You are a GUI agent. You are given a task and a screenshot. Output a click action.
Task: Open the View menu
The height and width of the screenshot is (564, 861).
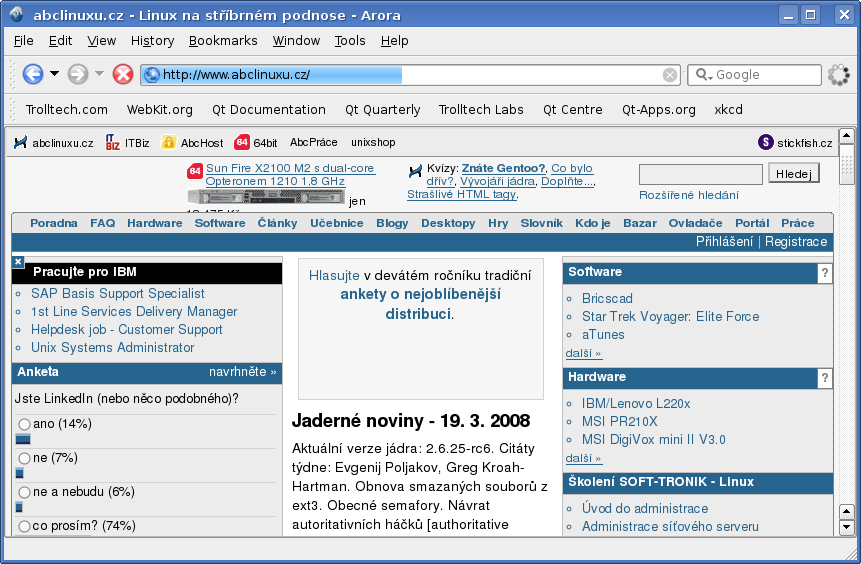(x=102, y=41)
